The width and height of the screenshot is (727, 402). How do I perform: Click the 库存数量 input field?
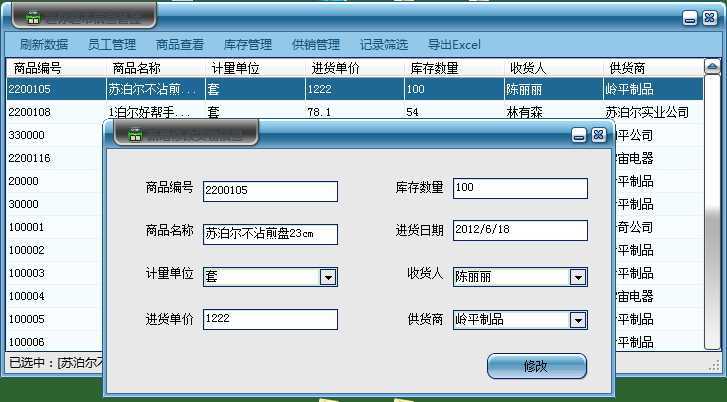click(x=520, y=188)
